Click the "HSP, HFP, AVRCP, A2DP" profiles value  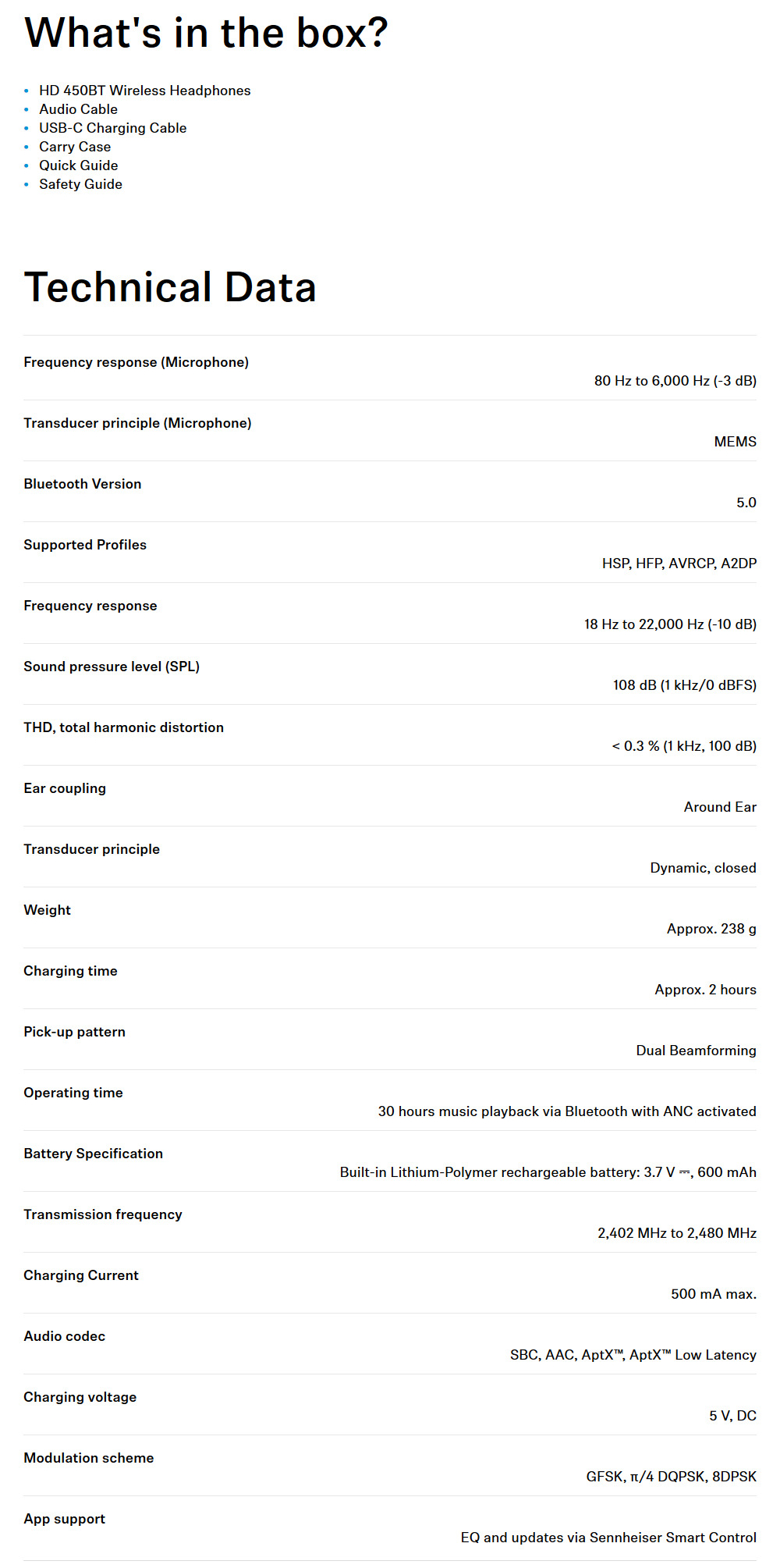[679, 564]
